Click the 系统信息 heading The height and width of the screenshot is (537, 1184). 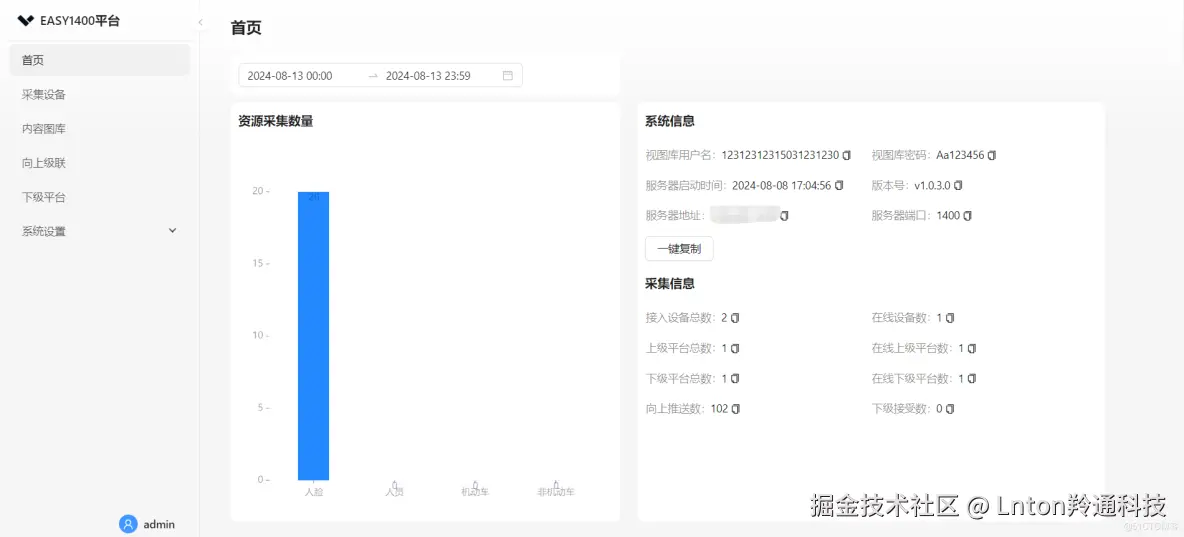(670, 121)
